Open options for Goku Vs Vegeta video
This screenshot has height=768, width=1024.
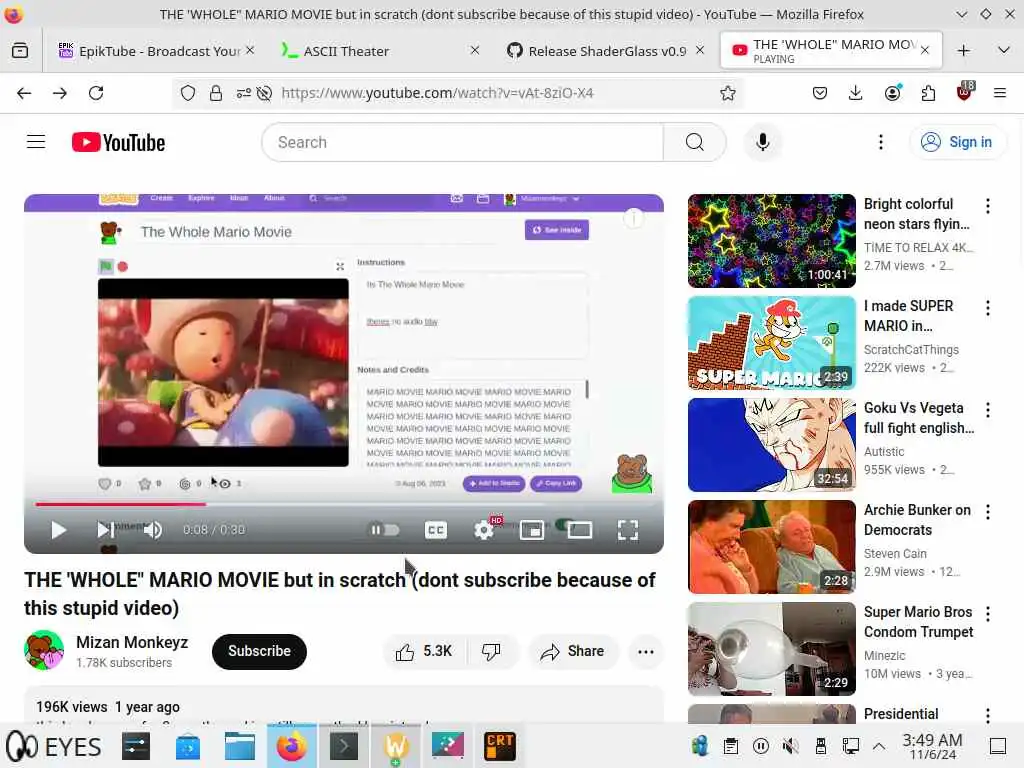(x=987, y=410)
